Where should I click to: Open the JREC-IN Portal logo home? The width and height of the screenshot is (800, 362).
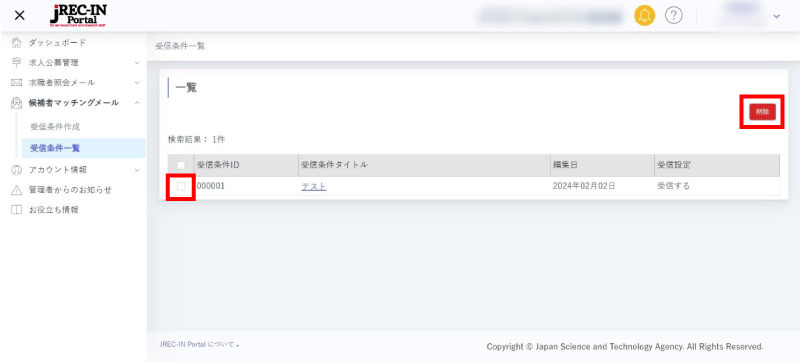tap(78, 15)
